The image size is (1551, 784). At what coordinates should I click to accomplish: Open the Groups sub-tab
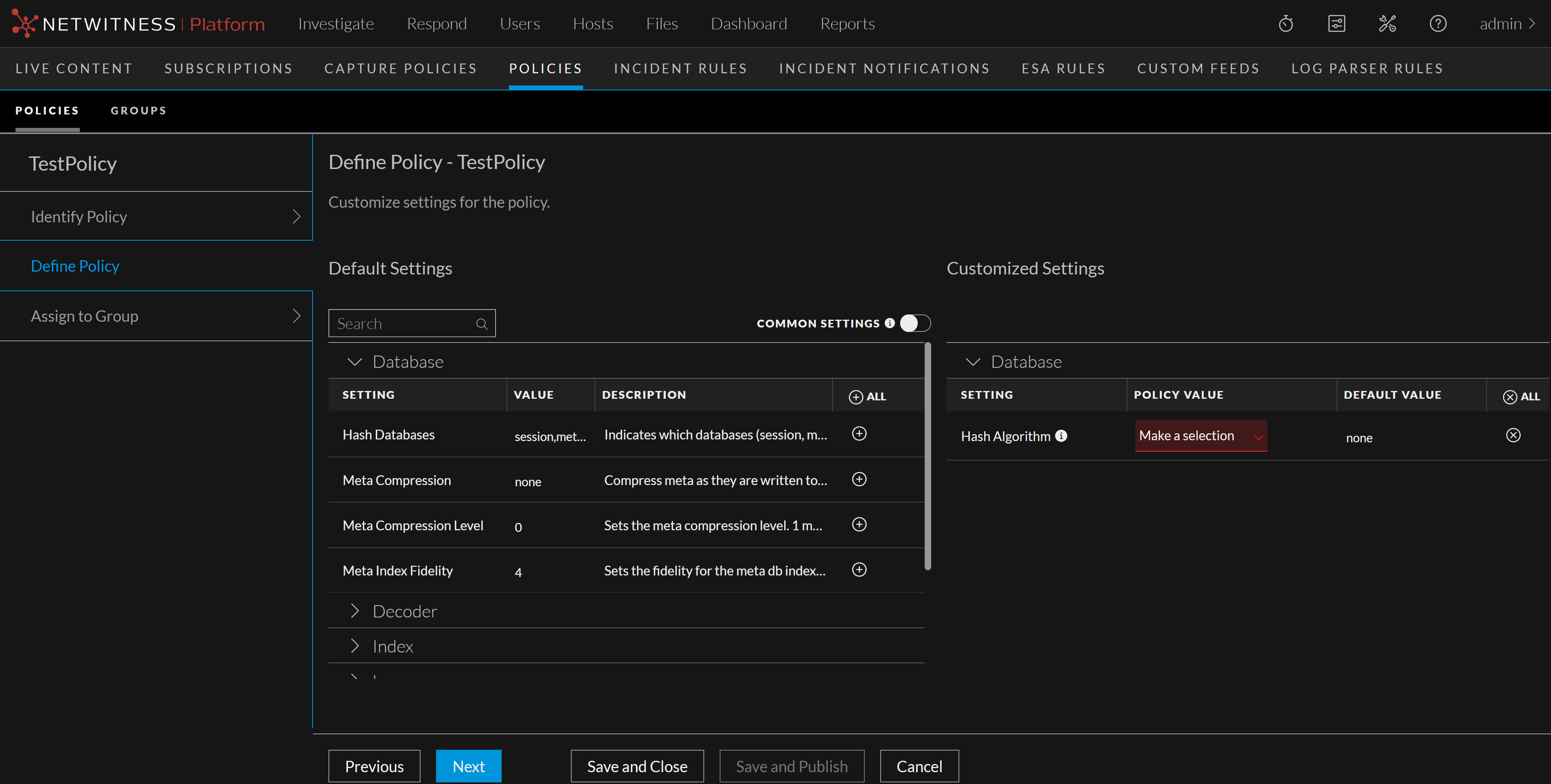(139, 111)
